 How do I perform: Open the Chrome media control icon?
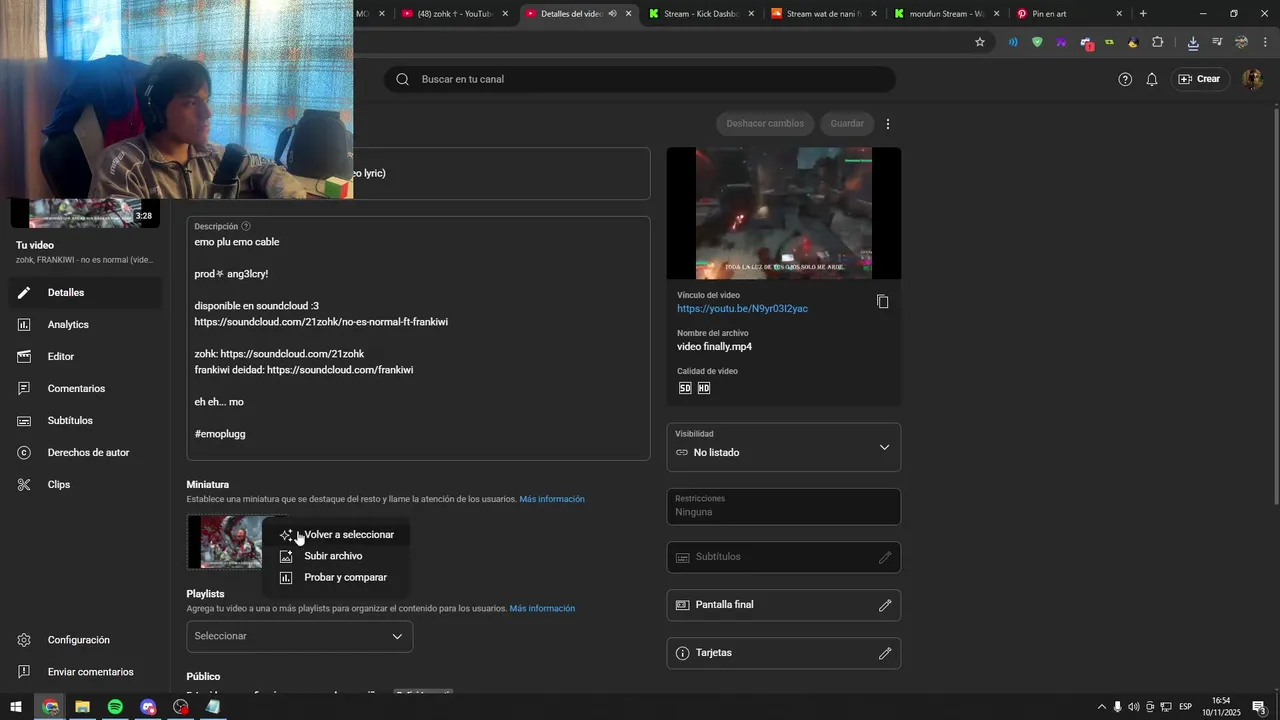1217,42
